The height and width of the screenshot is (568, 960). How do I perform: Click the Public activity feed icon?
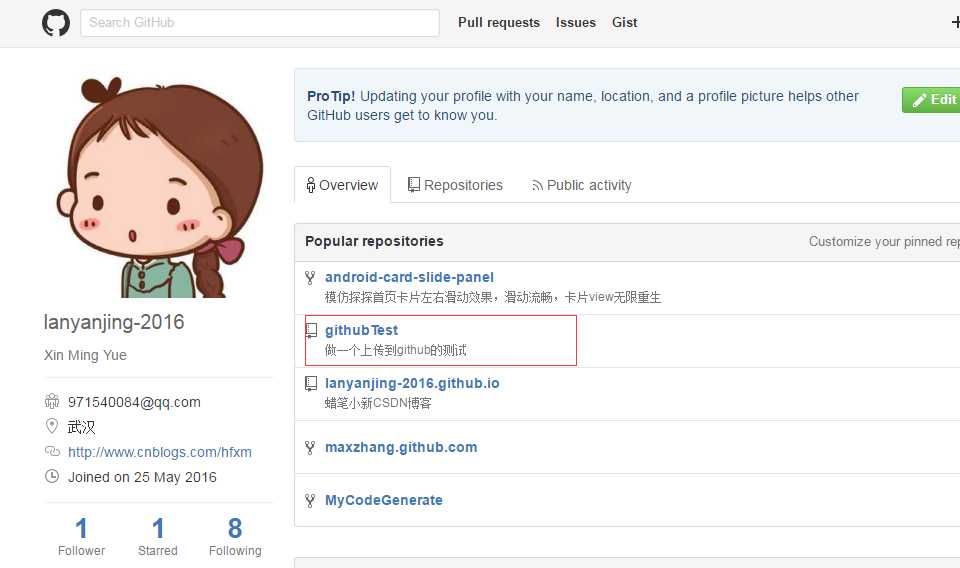(537, 185)
